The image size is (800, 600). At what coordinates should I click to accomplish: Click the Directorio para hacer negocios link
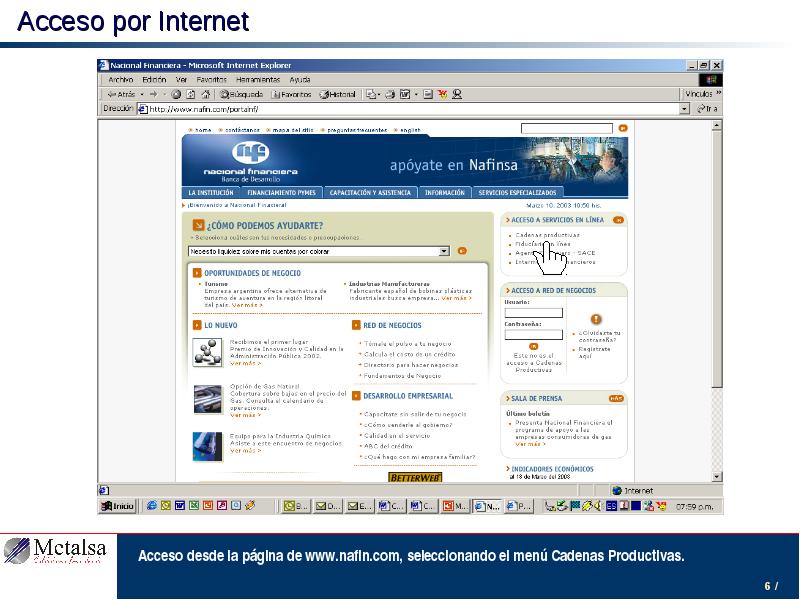[411, 365]
